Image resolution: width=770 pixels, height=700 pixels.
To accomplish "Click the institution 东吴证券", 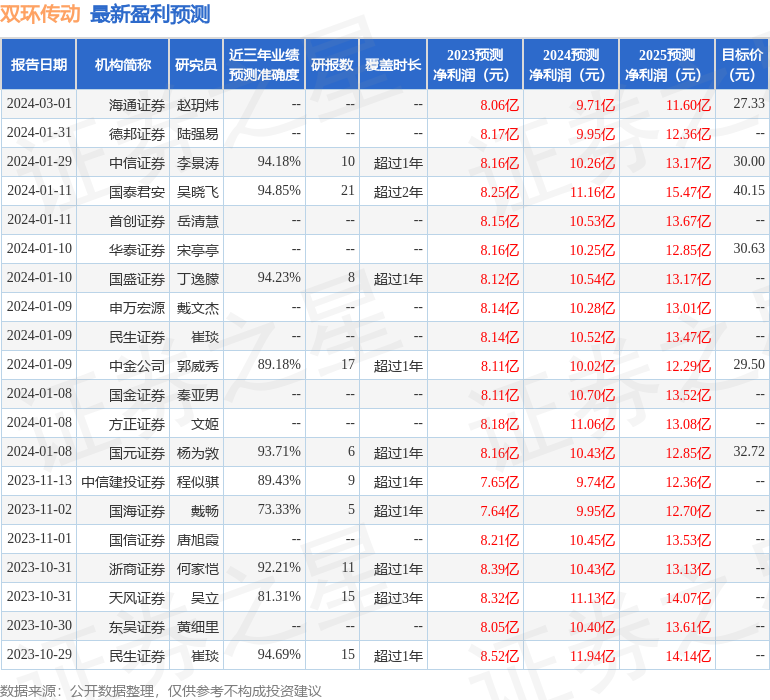I will tap(137, 626).
